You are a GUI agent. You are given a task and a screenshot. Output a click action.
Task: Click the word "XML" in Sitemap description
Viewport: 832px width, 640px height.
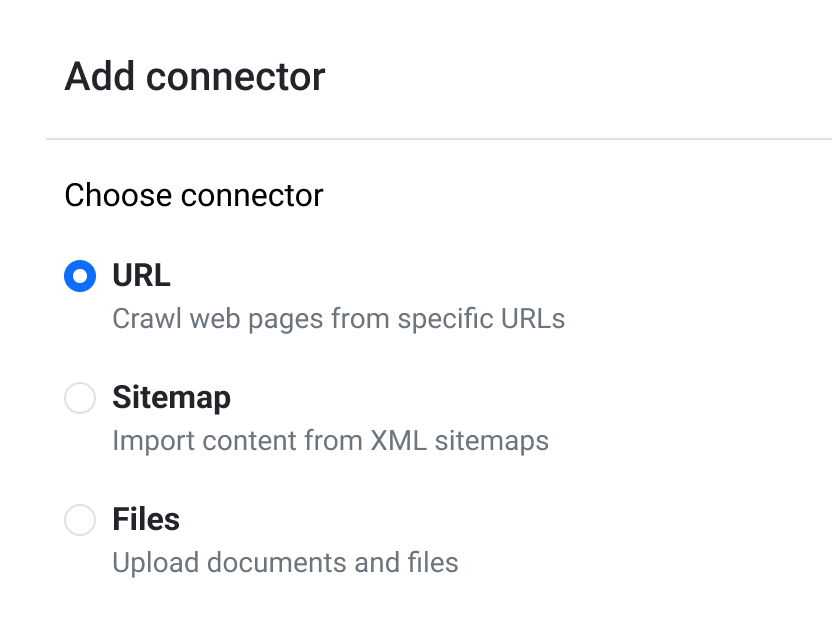[399, 441]
